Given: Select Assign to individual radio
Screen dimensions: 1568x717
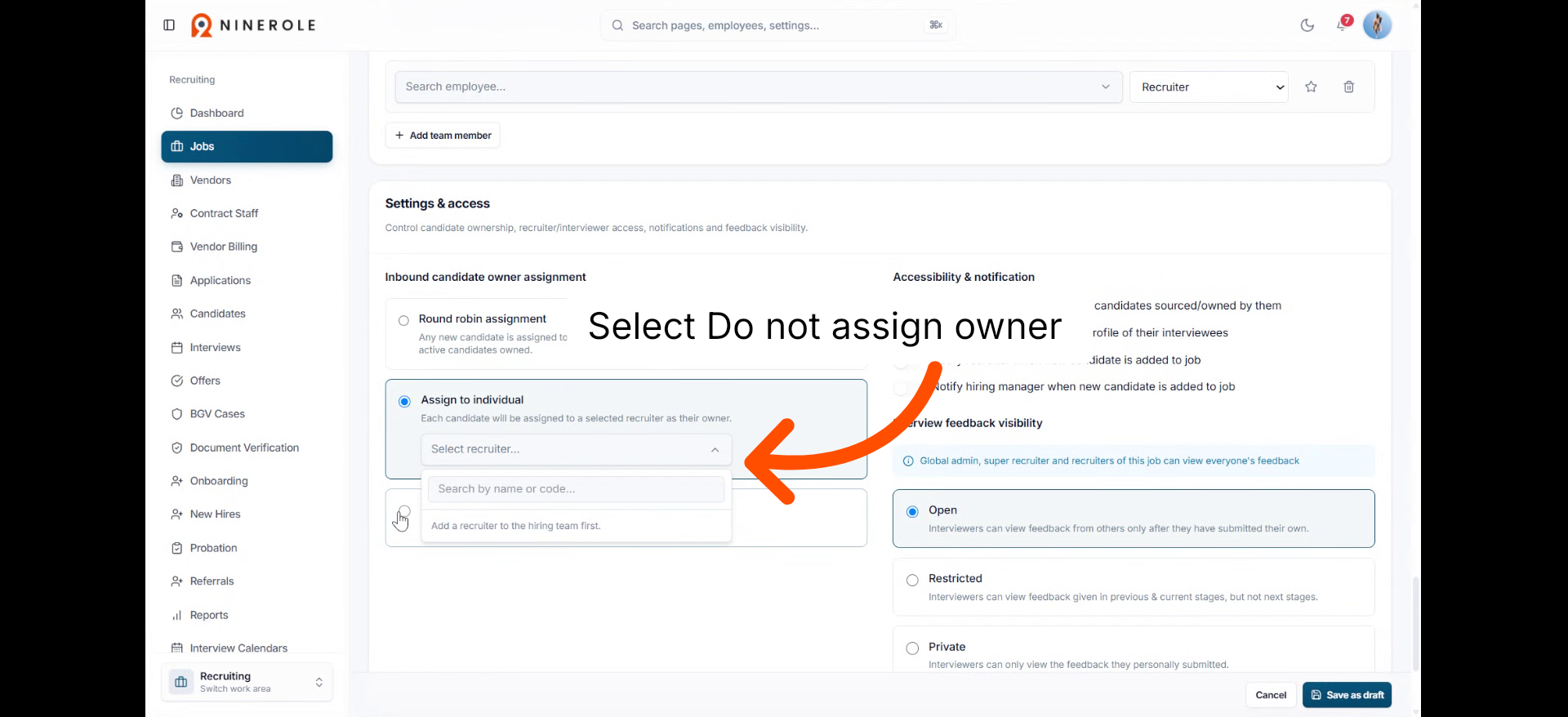Looking at the screenshot, I should pos(404,401).
